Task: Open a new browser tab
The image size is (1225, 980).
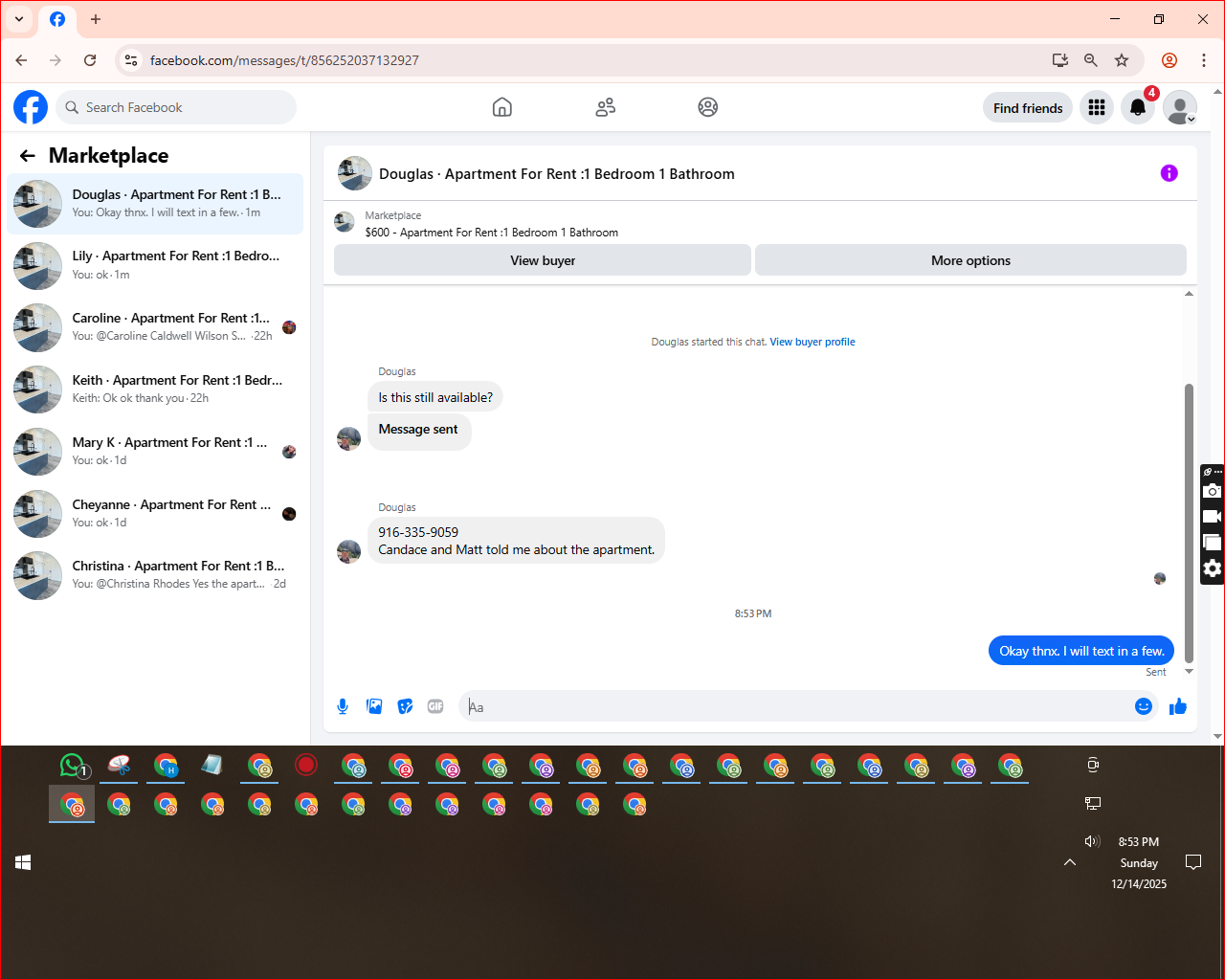Action: [96, 19]
